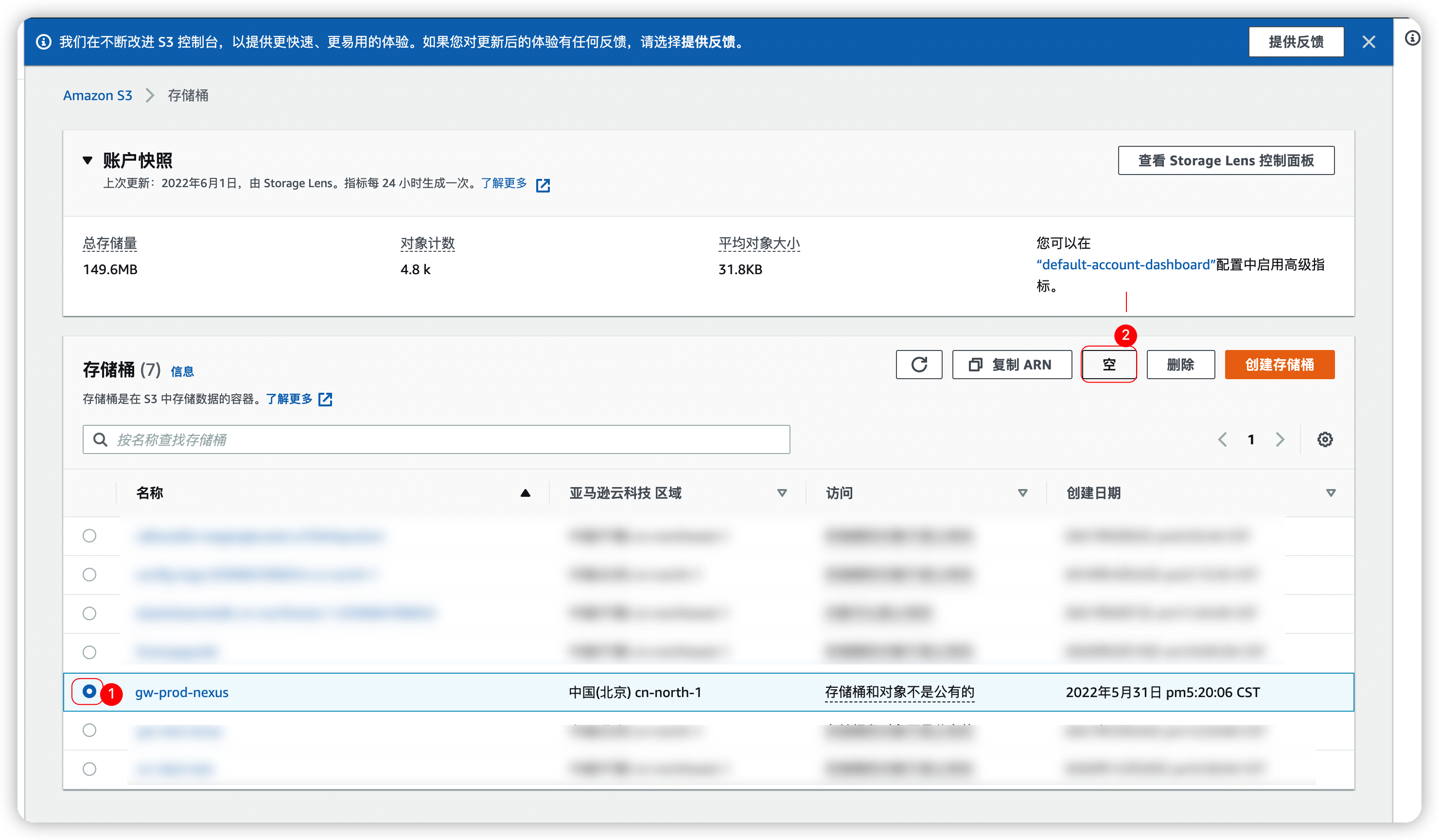Select the gw-prod-nexus bucket radio button

pyautogui.click(x=89, y=692)
